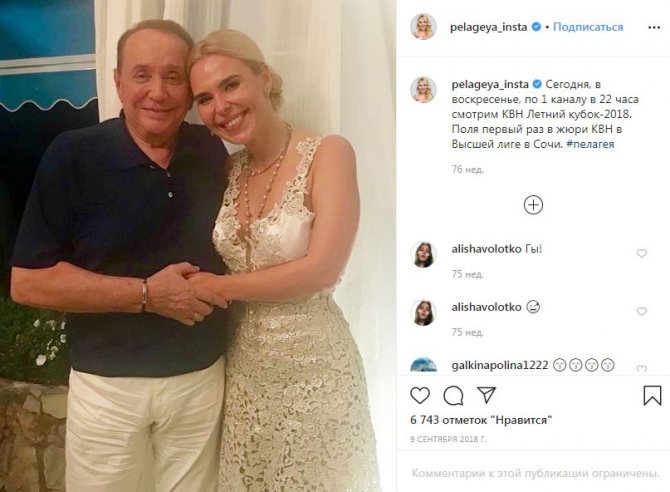Click the avatar next to the "Гы!" comment
Screen dimensions: 670x492
pos(423,254)
